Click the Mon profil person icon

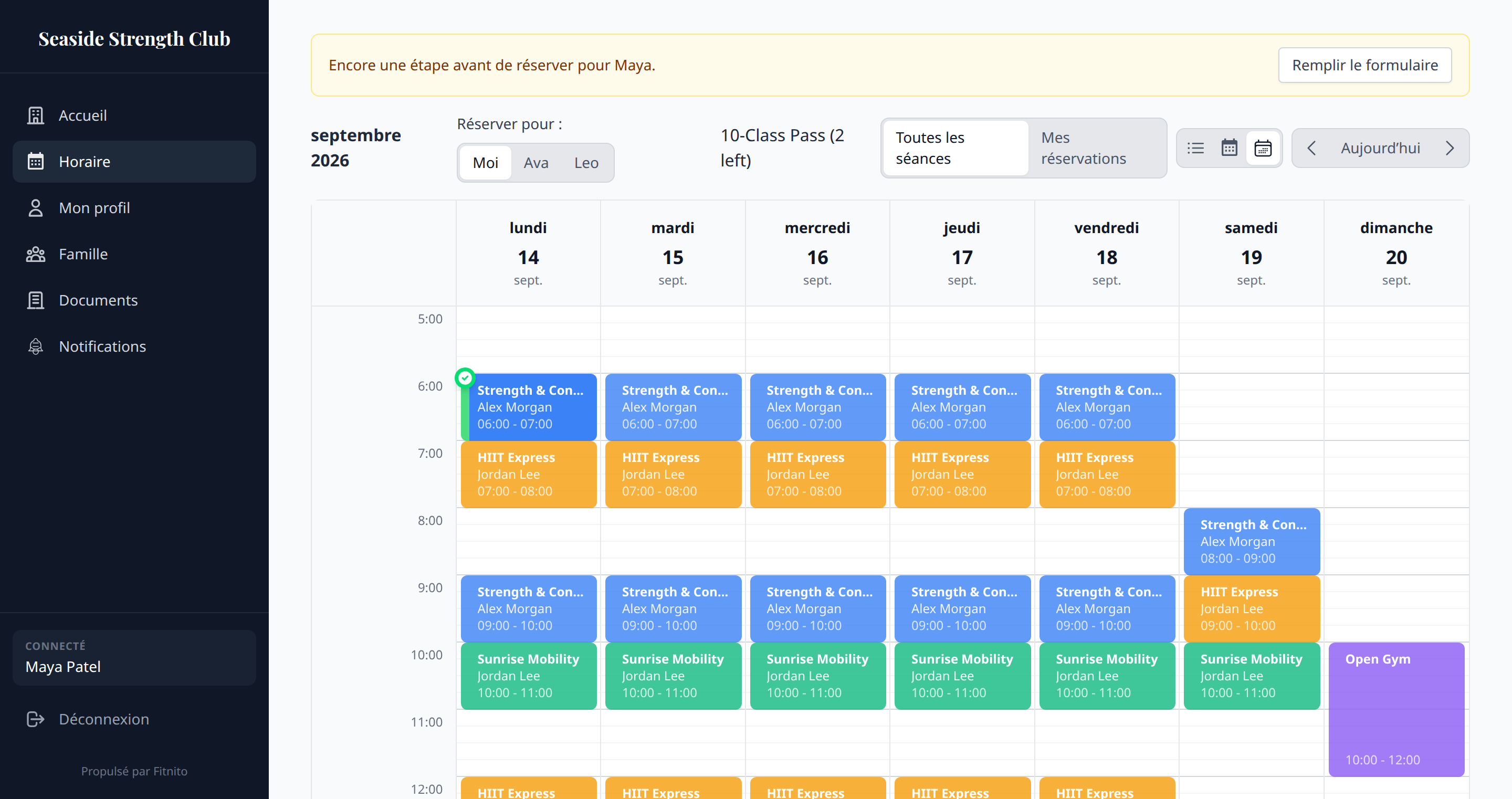(36, 208)
